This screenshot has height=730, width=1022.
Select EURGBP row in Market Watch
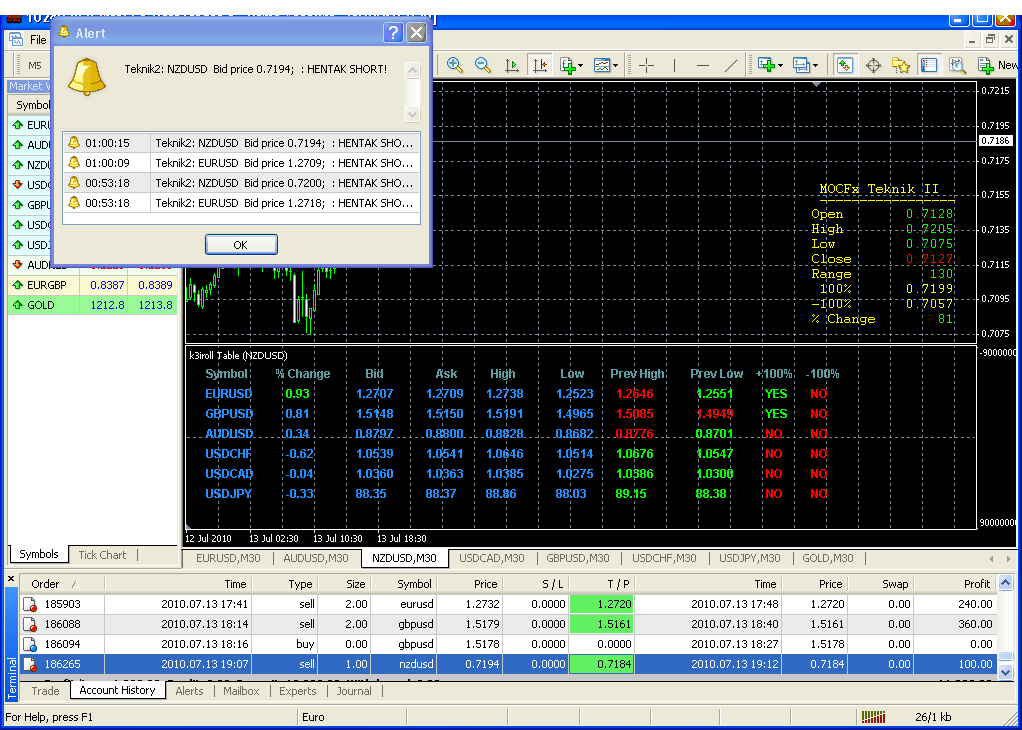click(93, 285)
